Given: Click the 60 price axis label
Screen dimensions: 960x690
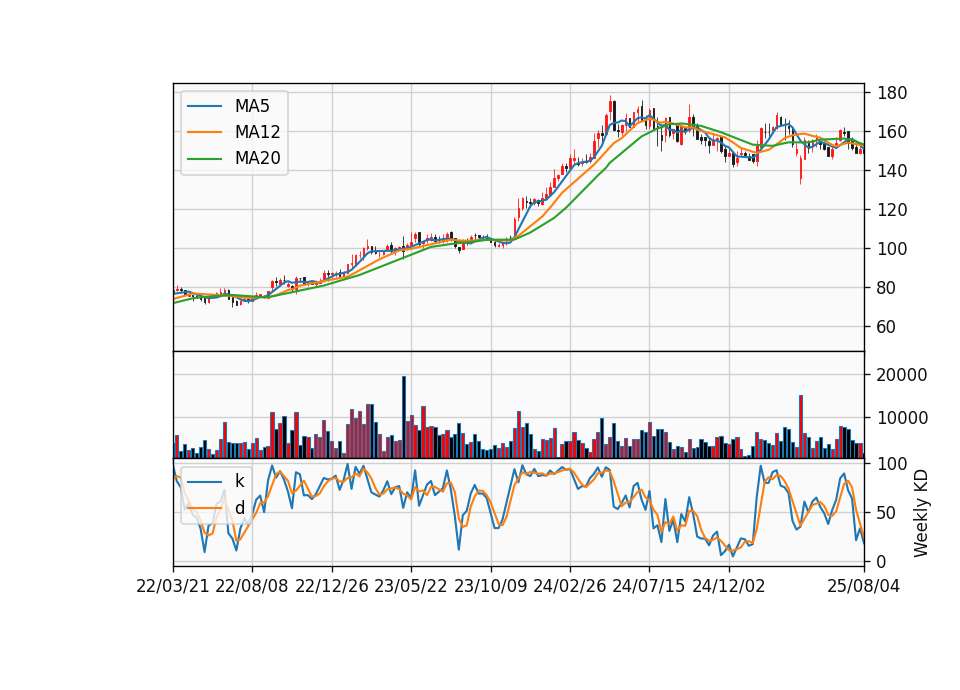Looking at the screenshot, I should pyautogui.click(x=887, y=327).
